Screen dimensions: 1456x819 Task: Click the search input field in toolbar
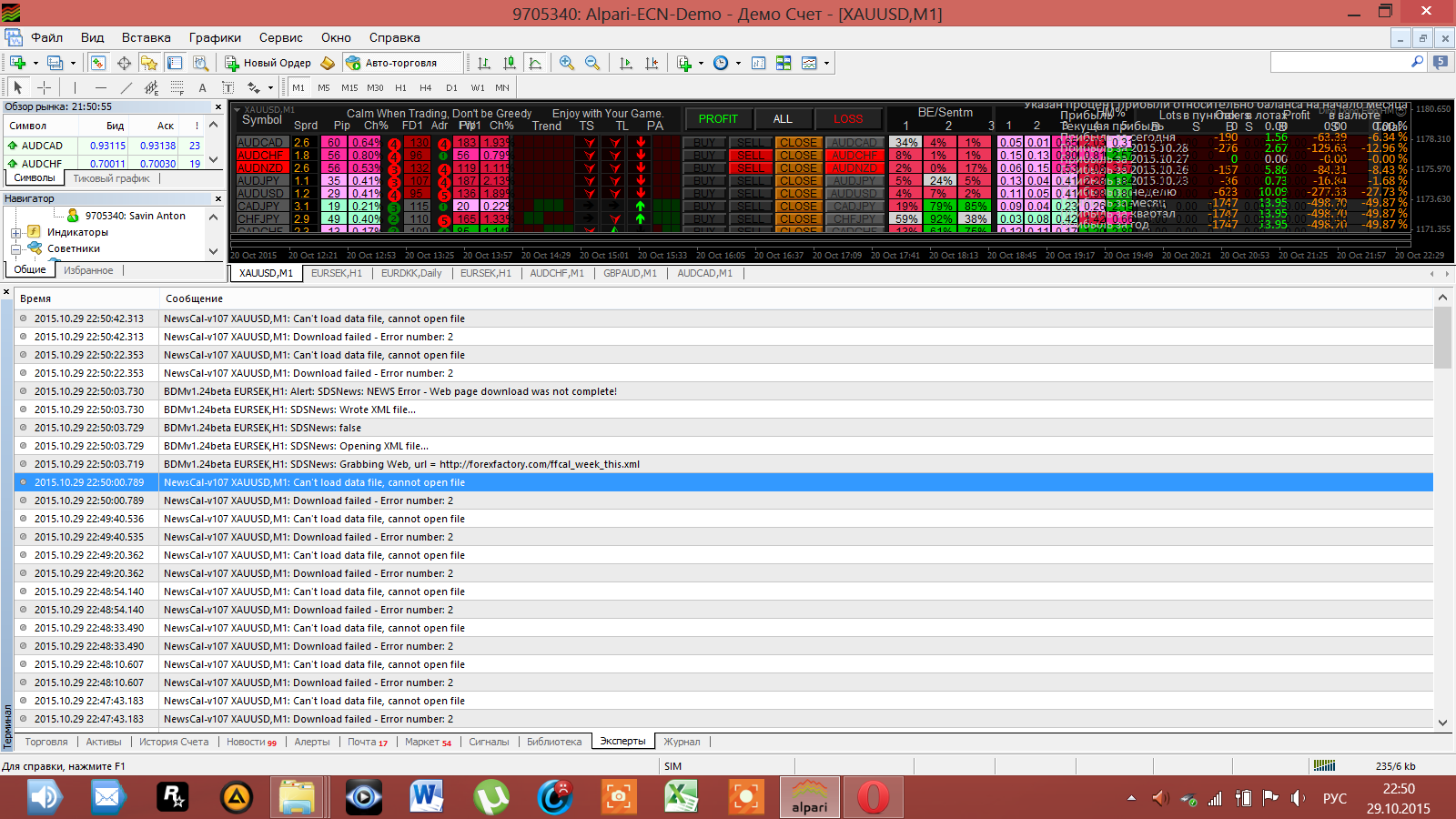[1340, 62]
